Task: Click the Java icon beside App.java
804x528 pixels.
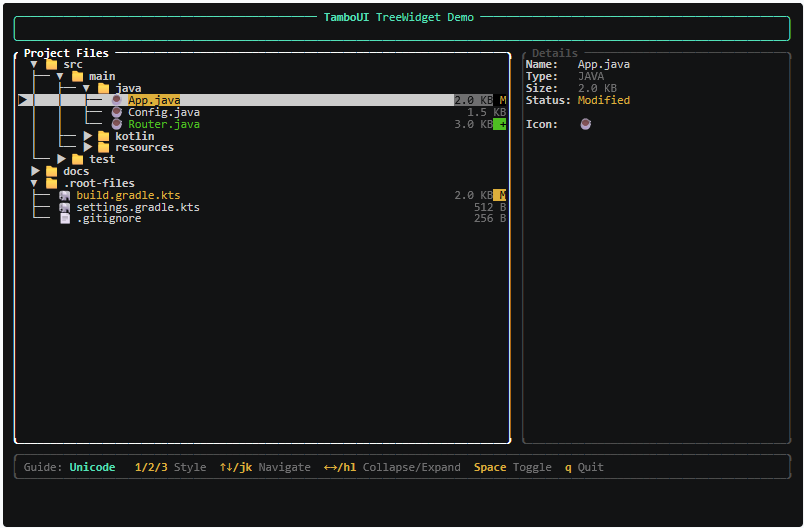Action: [117, 100]
